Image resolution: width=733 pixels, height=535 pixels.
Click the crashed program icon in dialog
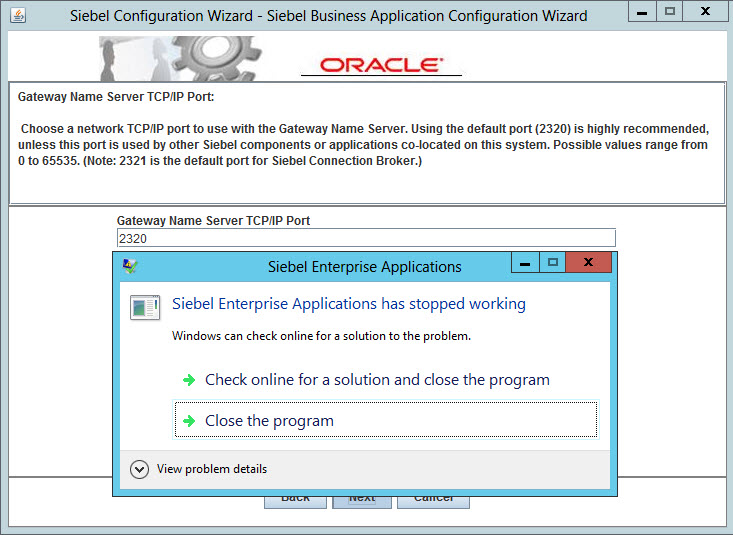tap(145, 307)
